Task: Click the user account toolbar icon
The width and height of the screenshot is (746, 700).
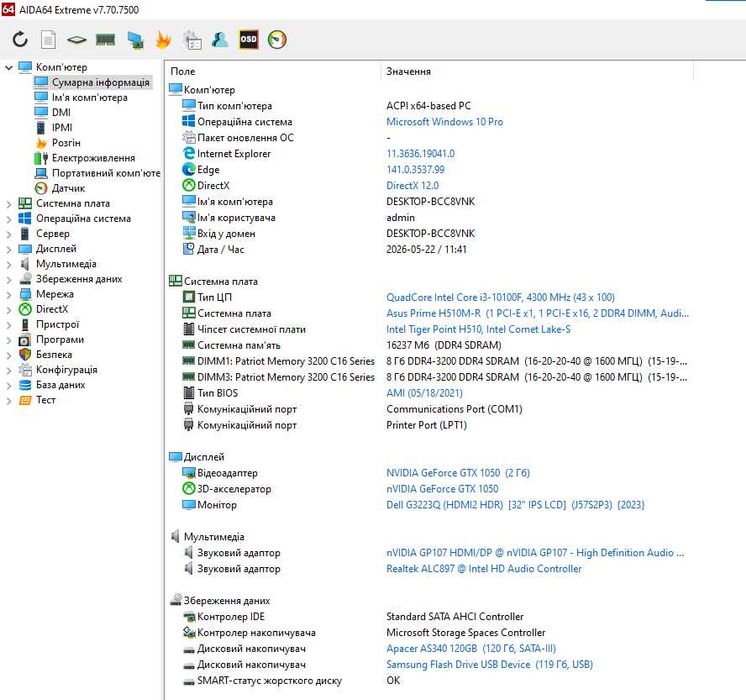Action: (220, 39)
